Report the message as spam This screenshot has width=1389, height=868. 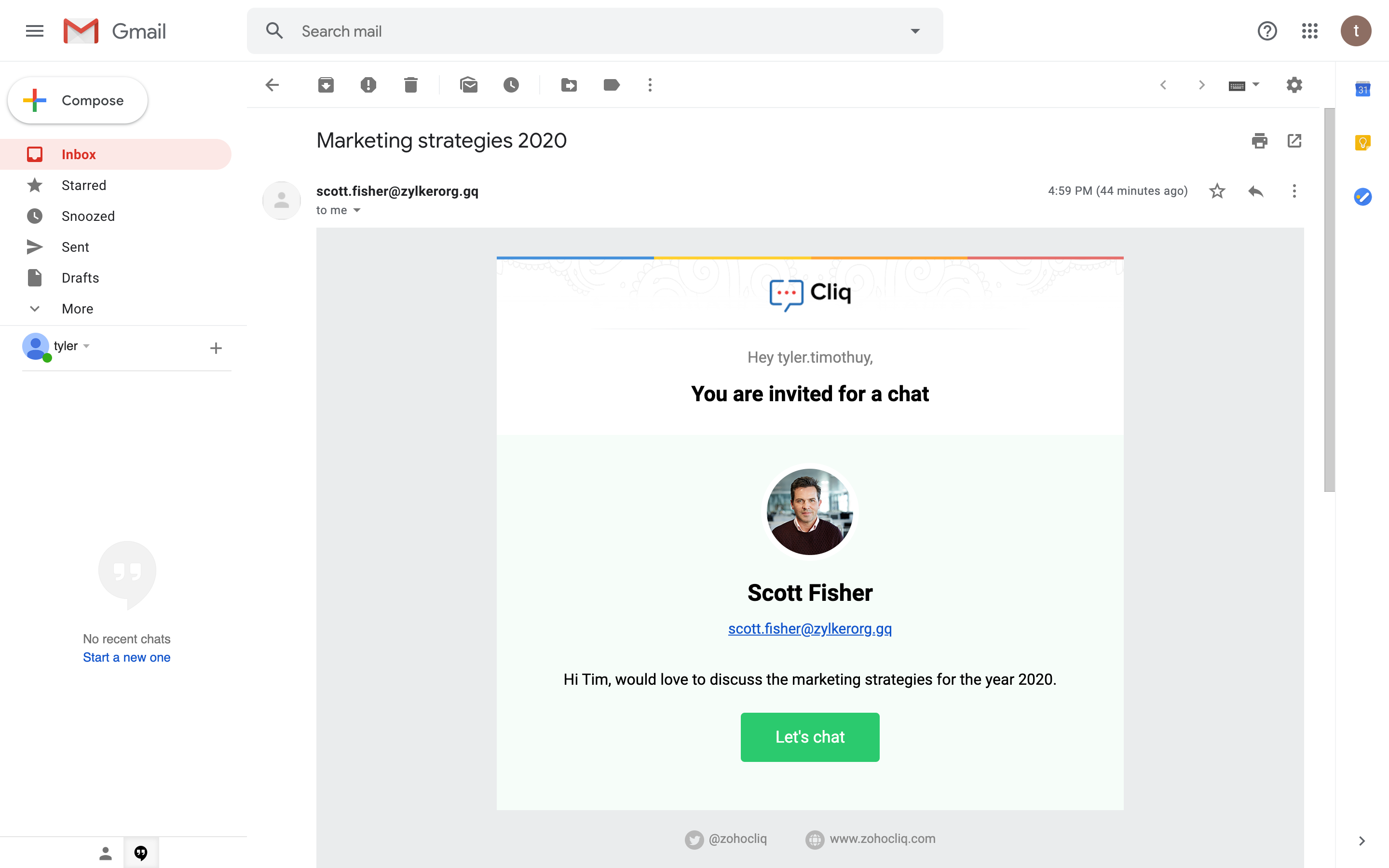pyautogui.click(x=368, y=85)
